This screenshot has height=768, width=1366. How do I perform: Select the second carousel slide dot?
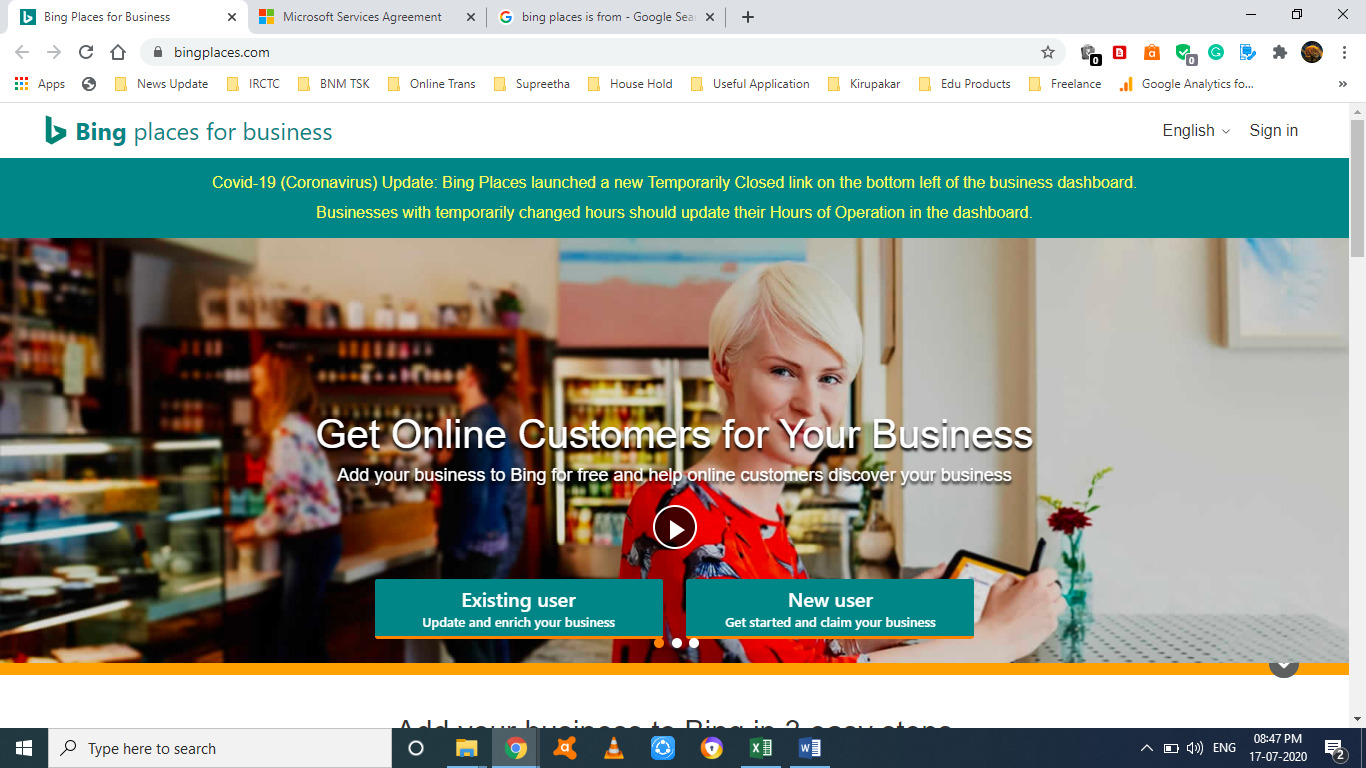point(677,643)
